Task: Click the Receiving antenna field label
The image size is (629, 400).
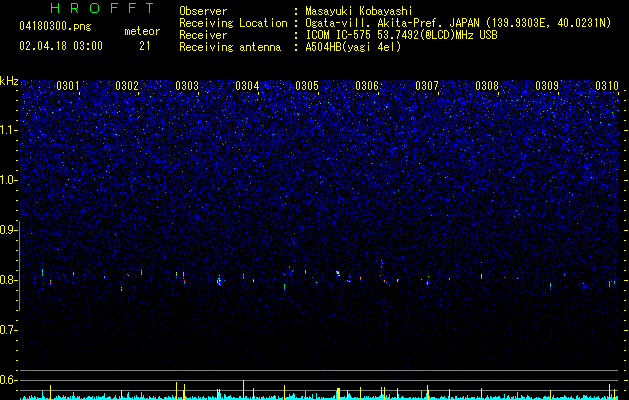Action: [x=230, y=47]
